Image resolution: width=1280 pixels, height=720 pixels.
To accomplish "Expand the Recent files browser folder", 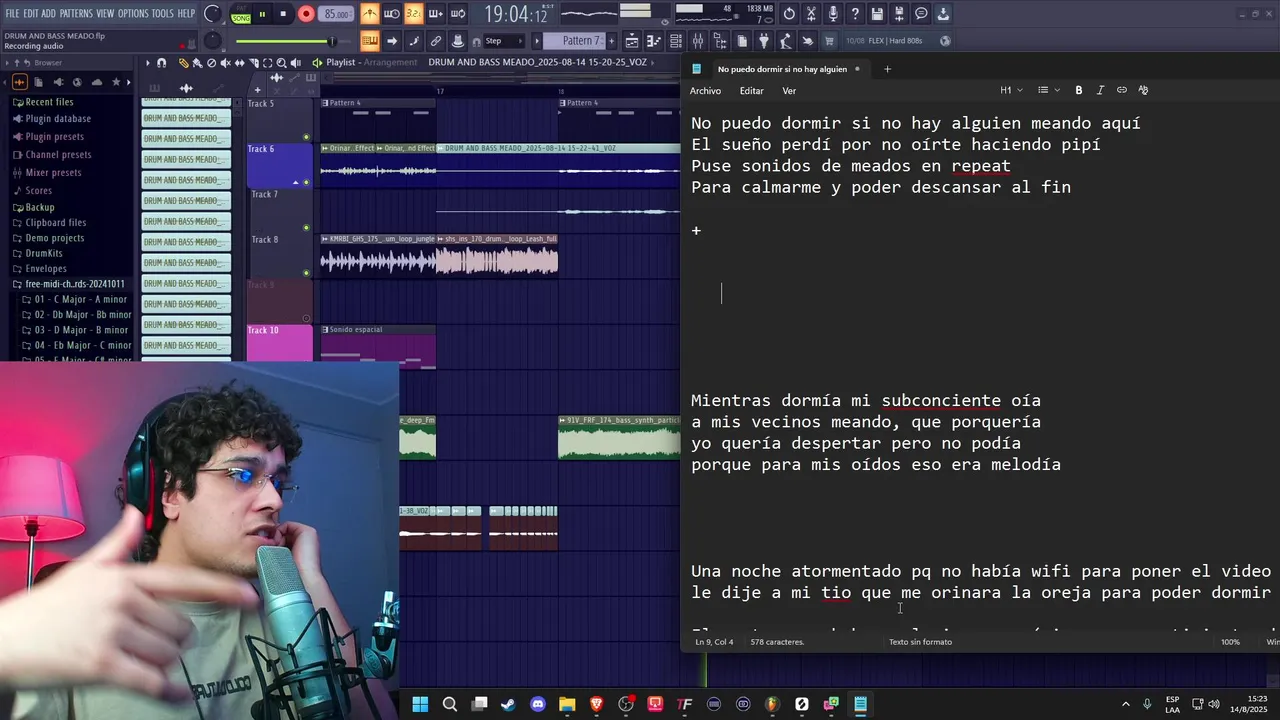I will pyautogui.click(x=49, y=102).
